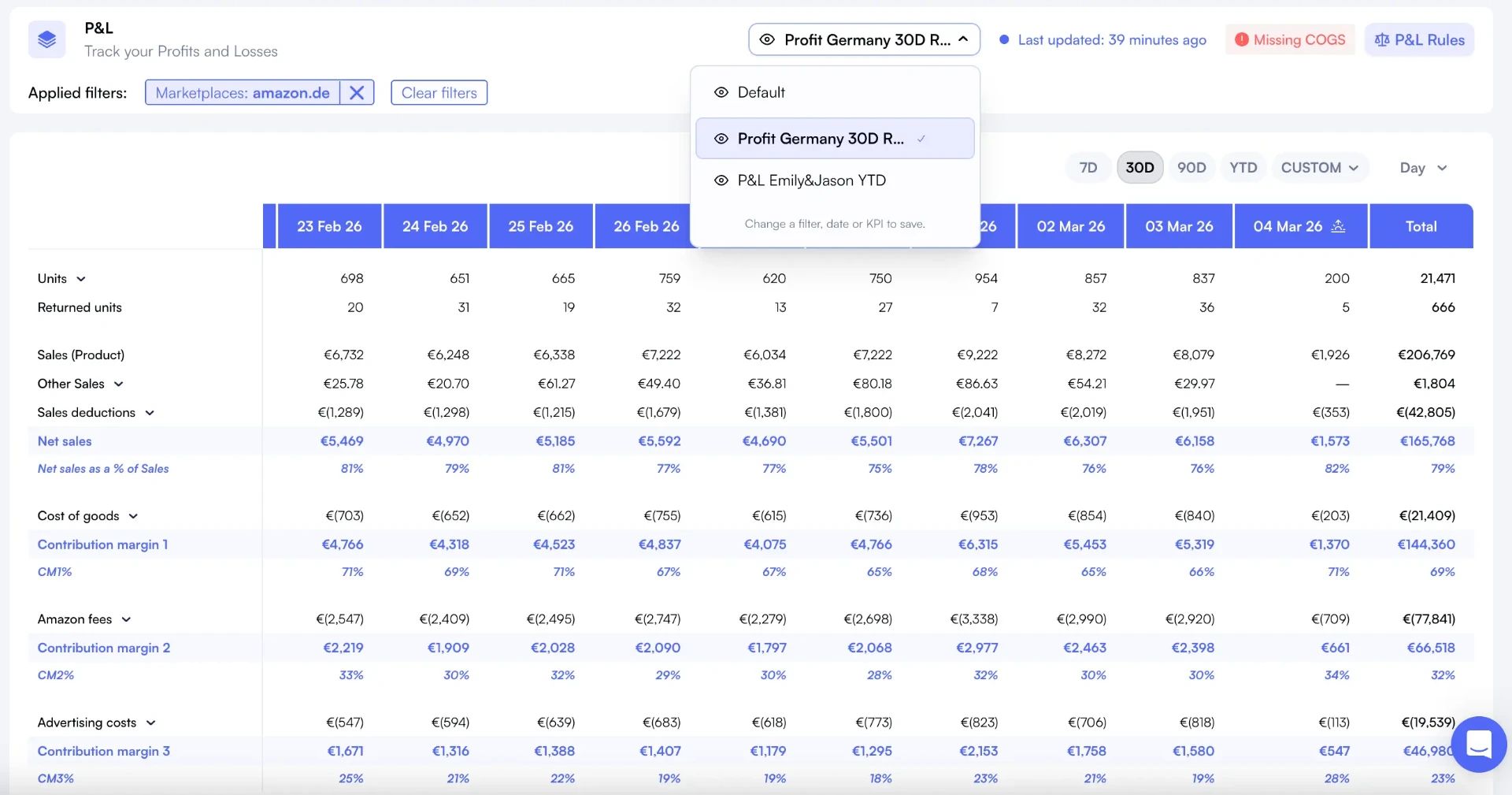
Task: Click the Contribution margin 1 row label
Action: (102, 544)
